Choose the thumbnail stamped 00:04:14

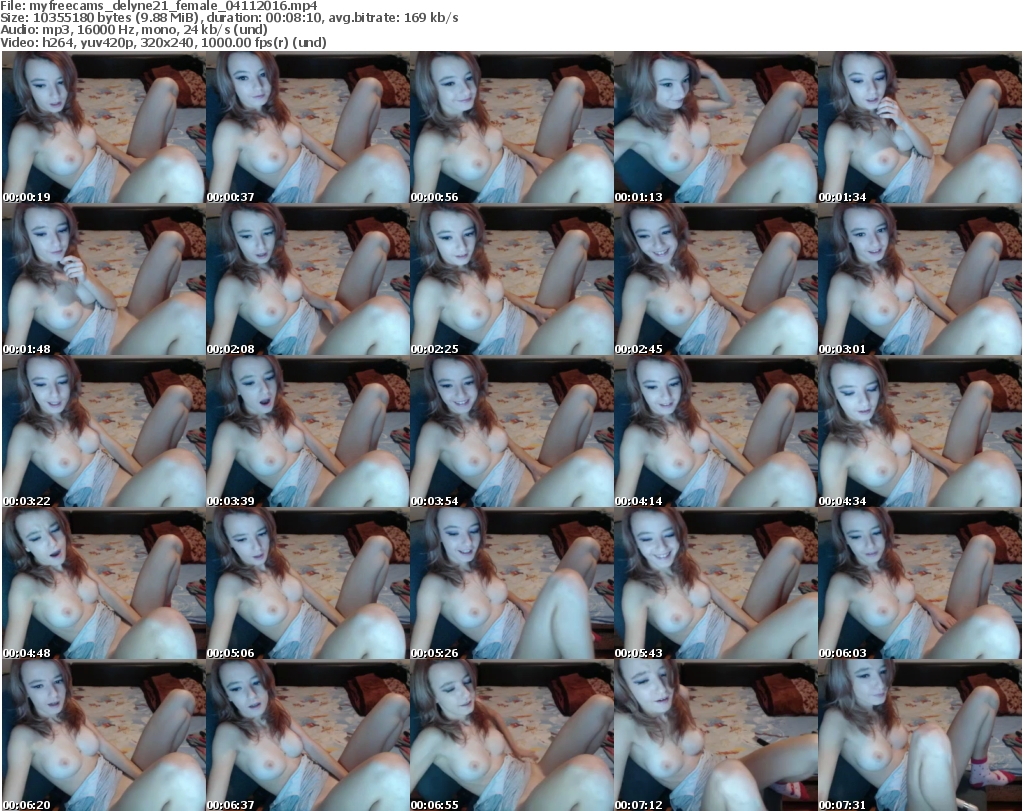click(x=715, y=432)
